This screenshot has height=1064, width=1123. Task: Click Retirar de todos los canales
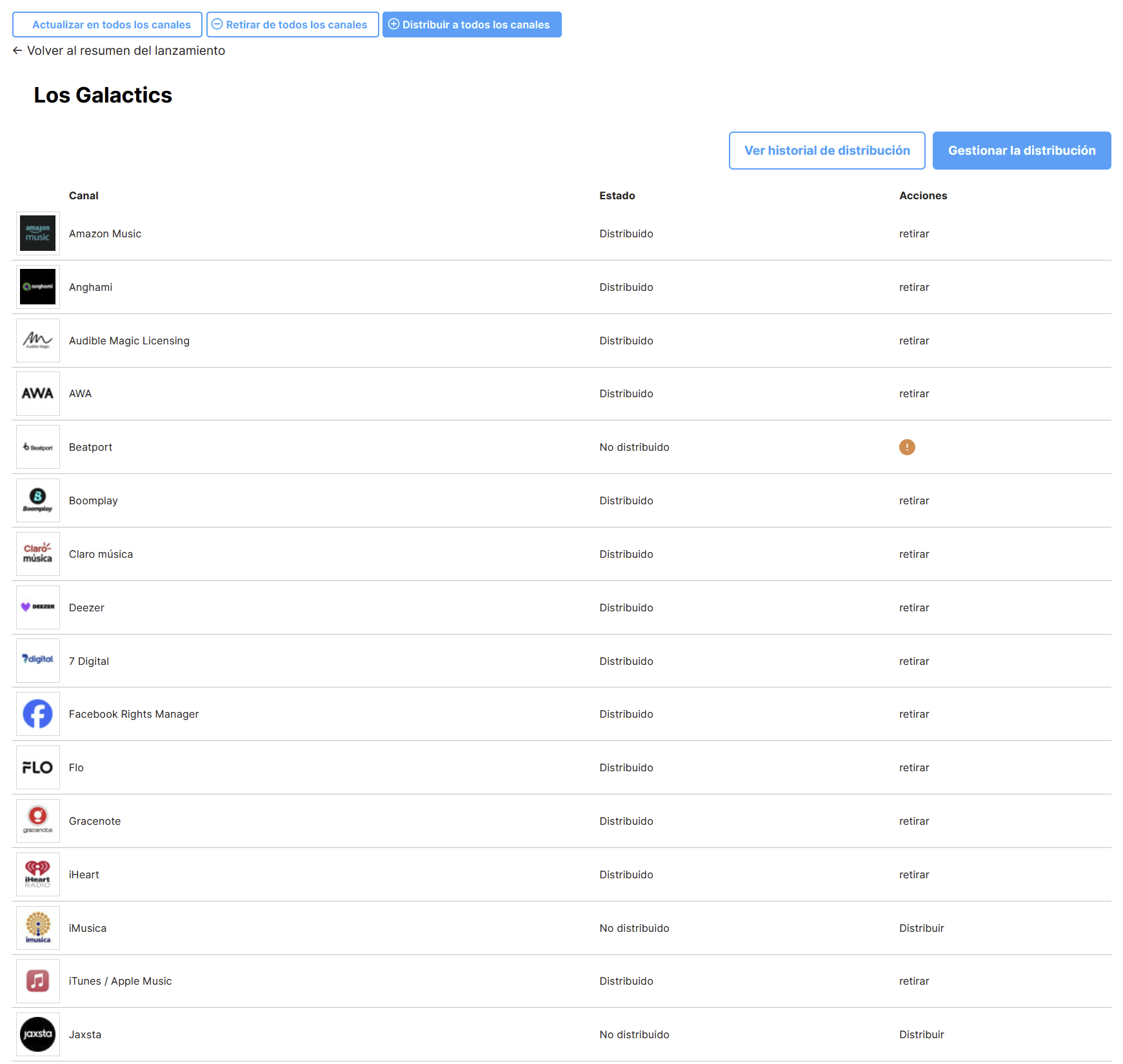click(293, 25)
